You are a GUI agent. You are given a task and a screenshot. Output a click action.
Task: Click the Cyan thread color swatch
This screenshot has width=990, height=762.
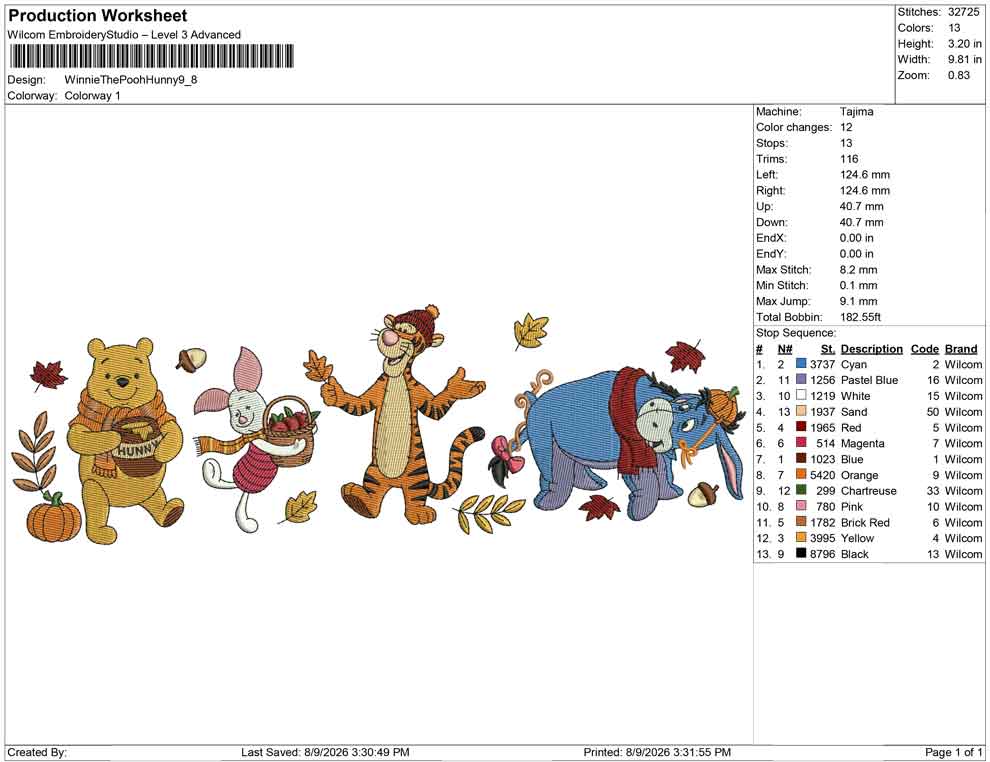[x=801, y=364]
